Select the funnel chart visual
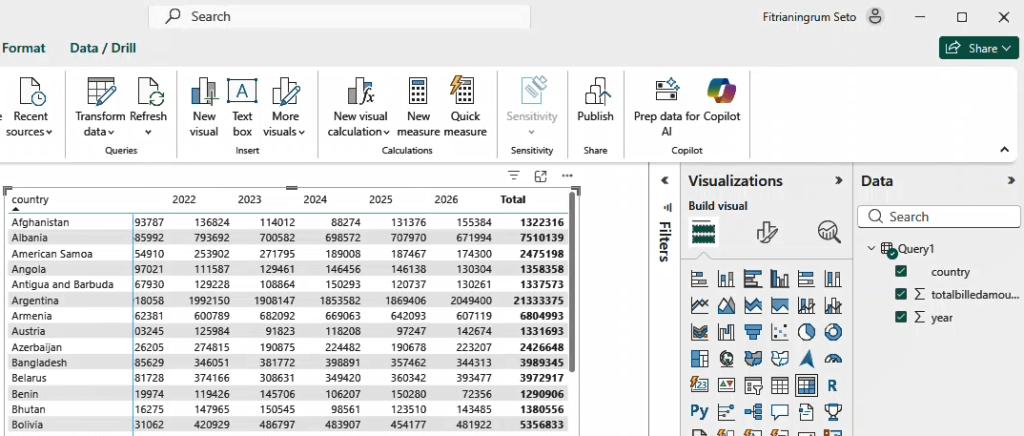Viewport: 1024px width, 436px height. pyautogui.click(x=753, y=332)
